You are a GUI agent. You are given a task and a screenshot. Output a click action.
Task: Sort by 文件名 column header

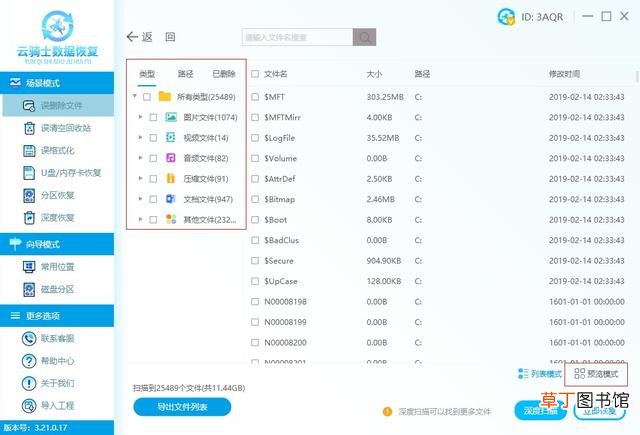click(276, 74)
